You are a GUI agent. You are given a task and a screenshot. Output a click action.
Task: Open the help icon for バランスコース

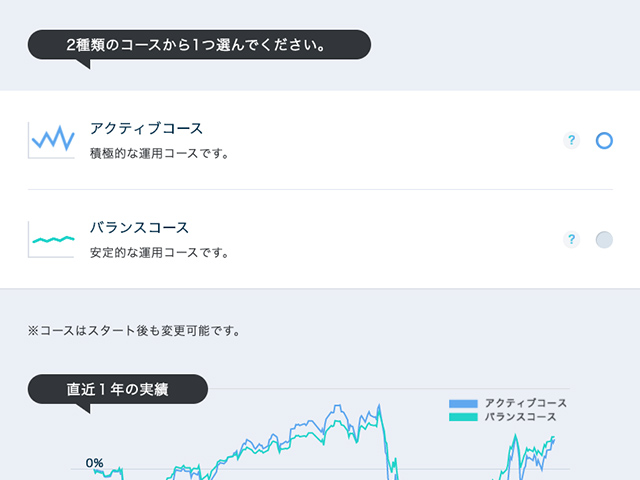pyautogui.click(x=571, y=239)
